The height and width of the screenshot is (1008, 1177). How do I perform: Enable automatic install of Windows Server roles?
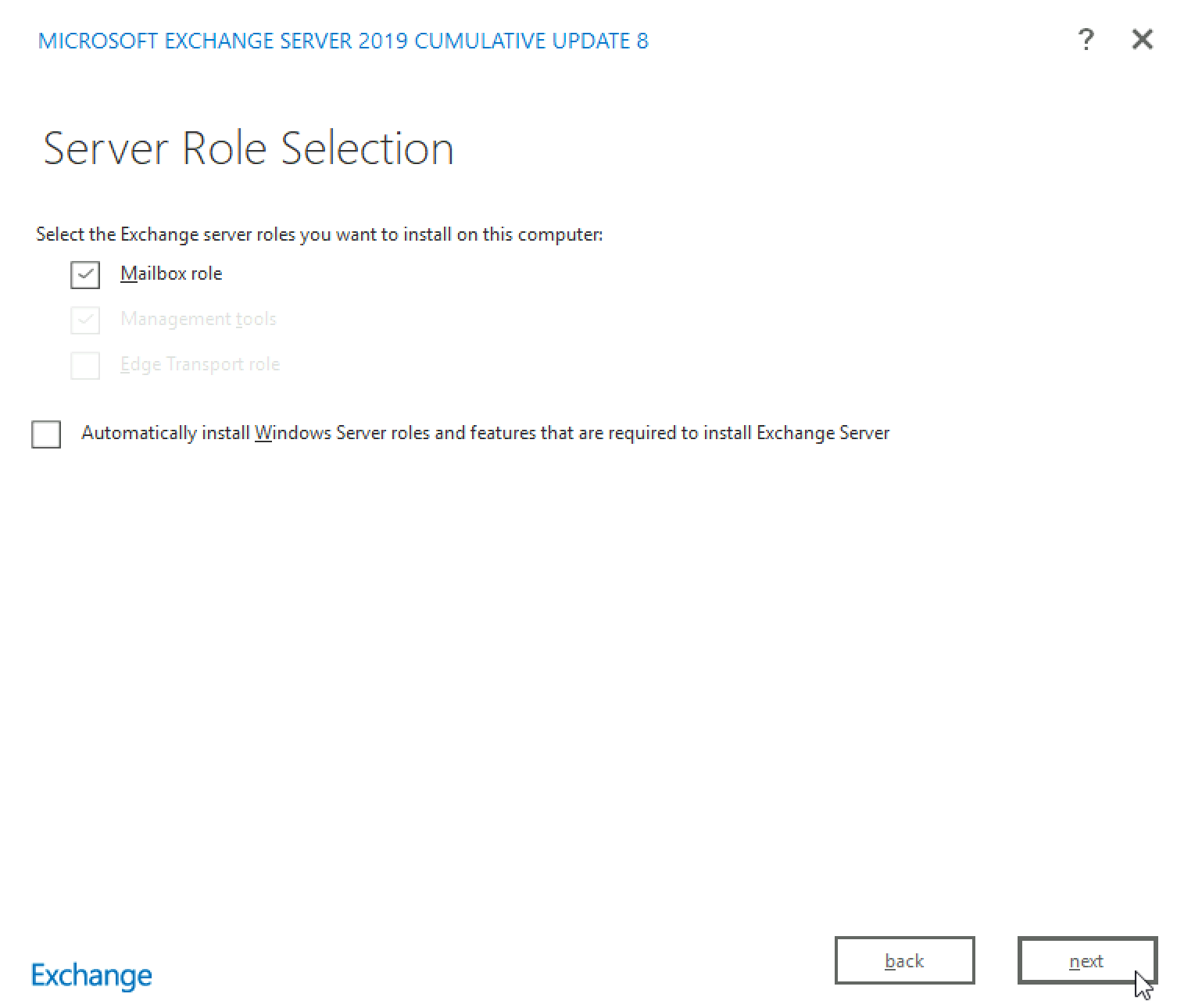tap(46, 434)
